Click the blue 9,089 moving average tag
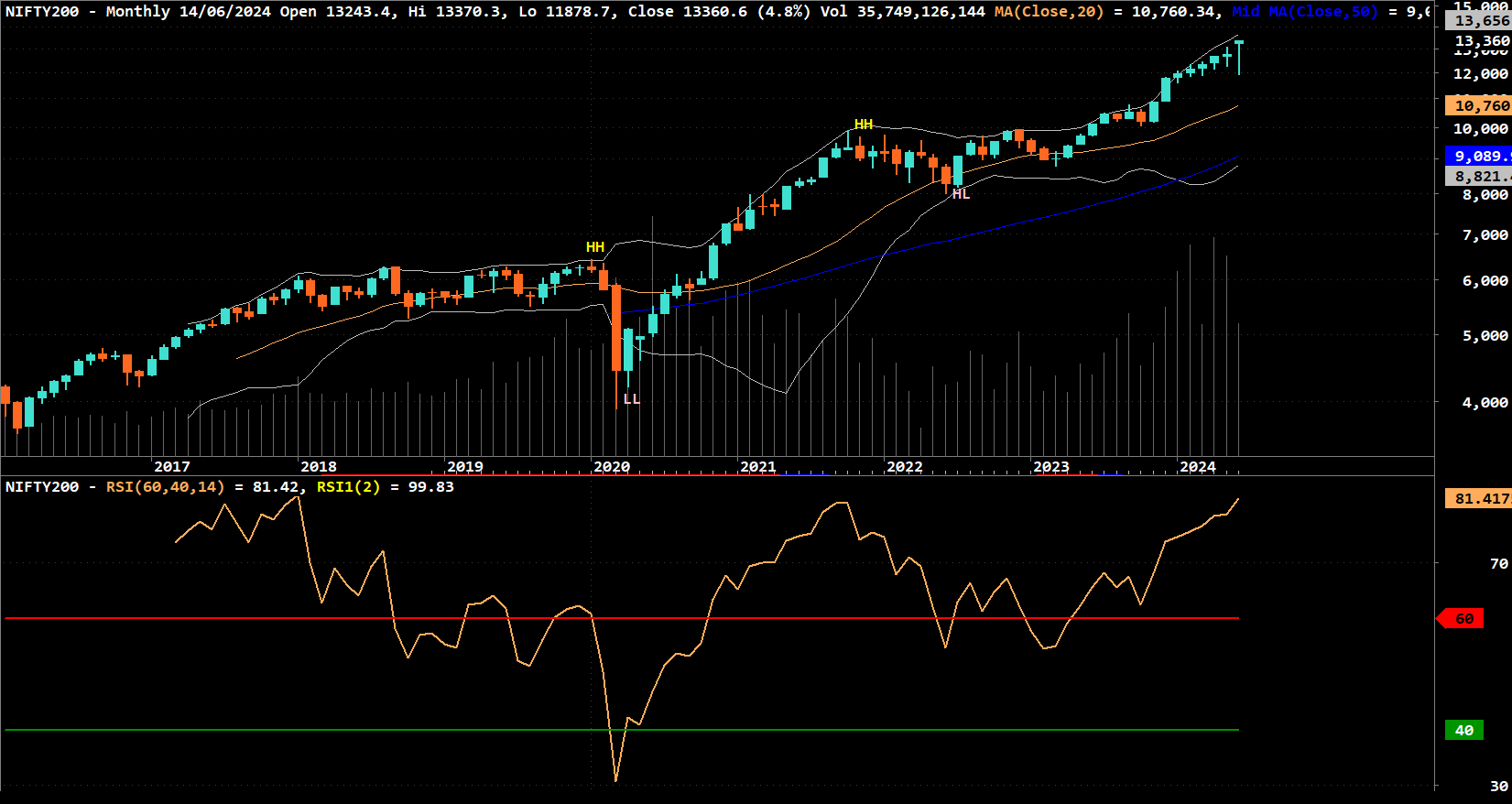The width and height of the screenshot is (1512, 804). click(1479, 156)
